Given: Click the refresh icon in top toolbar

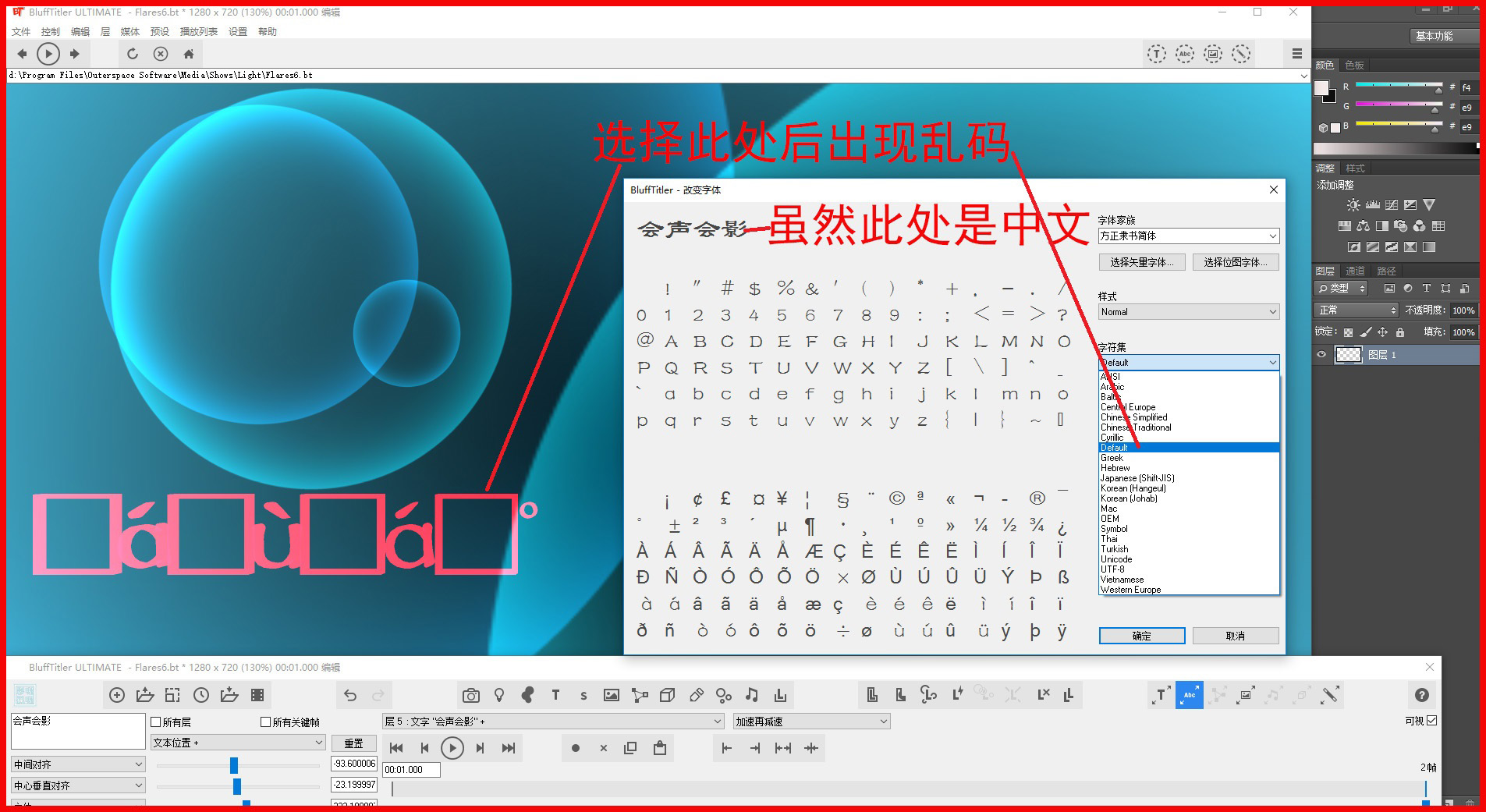Looking at the screenshot, I should (x=133, y=54).
